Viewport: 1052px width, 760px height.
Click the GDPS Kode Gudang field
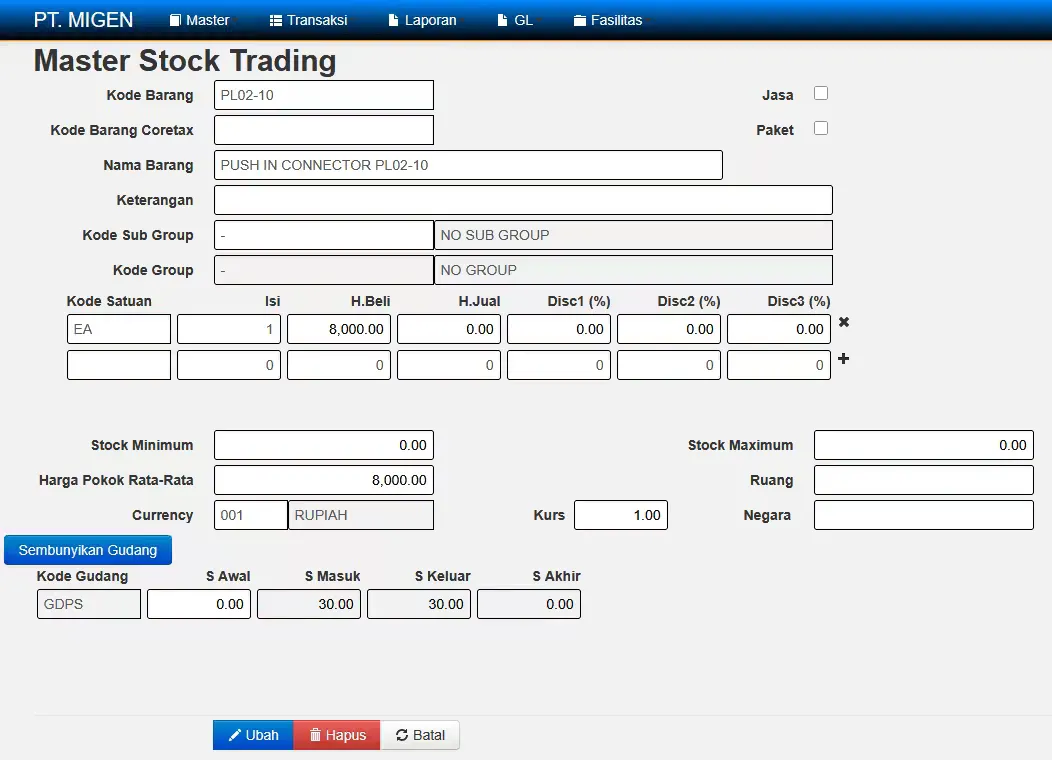coord(89,604)
